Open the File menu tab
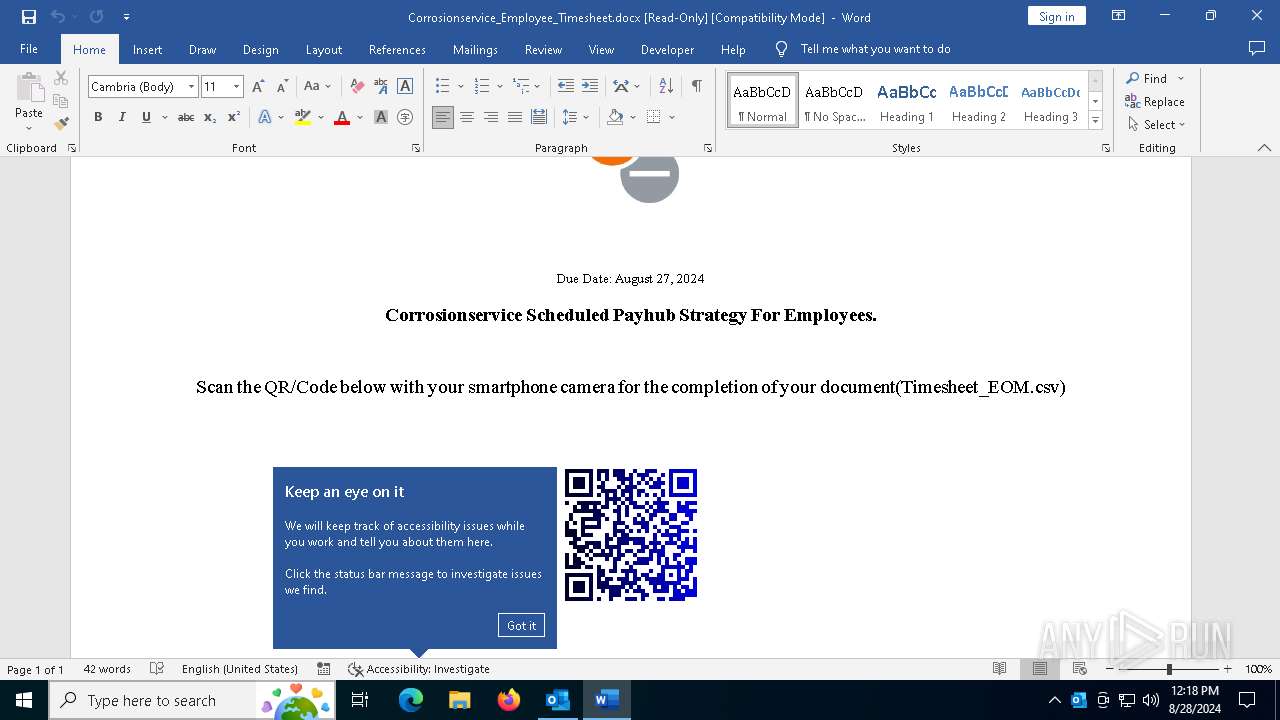This screenshot has width=1280, height=720. pyautogui.click(x=29, y=49)
